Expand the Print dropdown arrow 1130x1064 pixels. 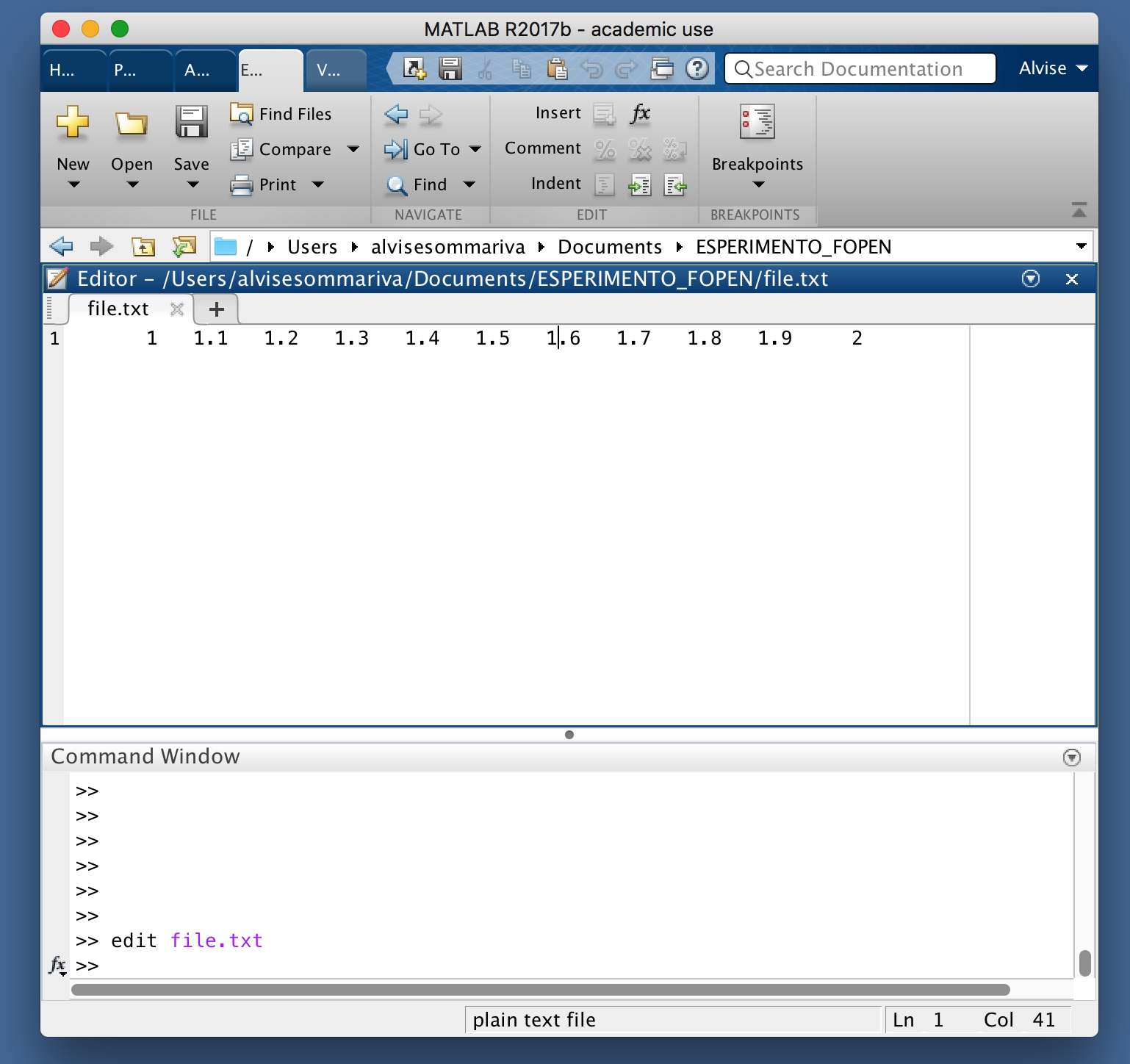[x=318, y=184]
